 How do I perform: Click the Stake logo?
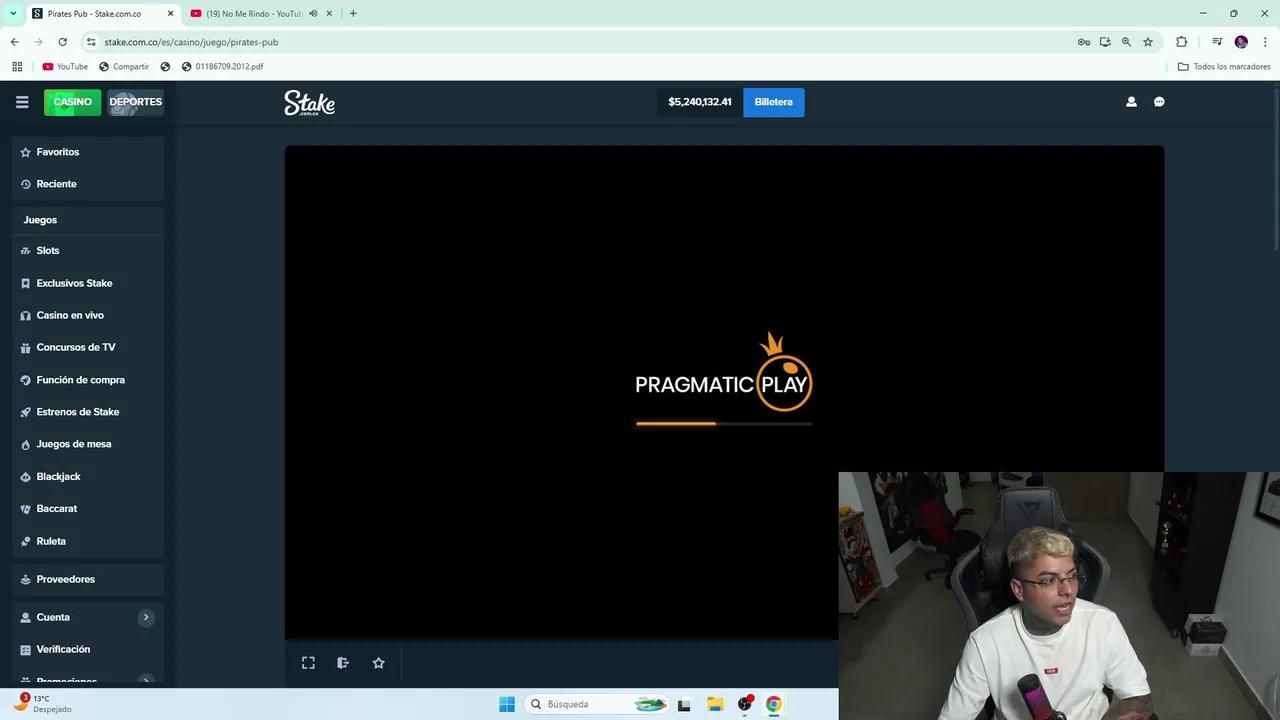pos(309,102)
